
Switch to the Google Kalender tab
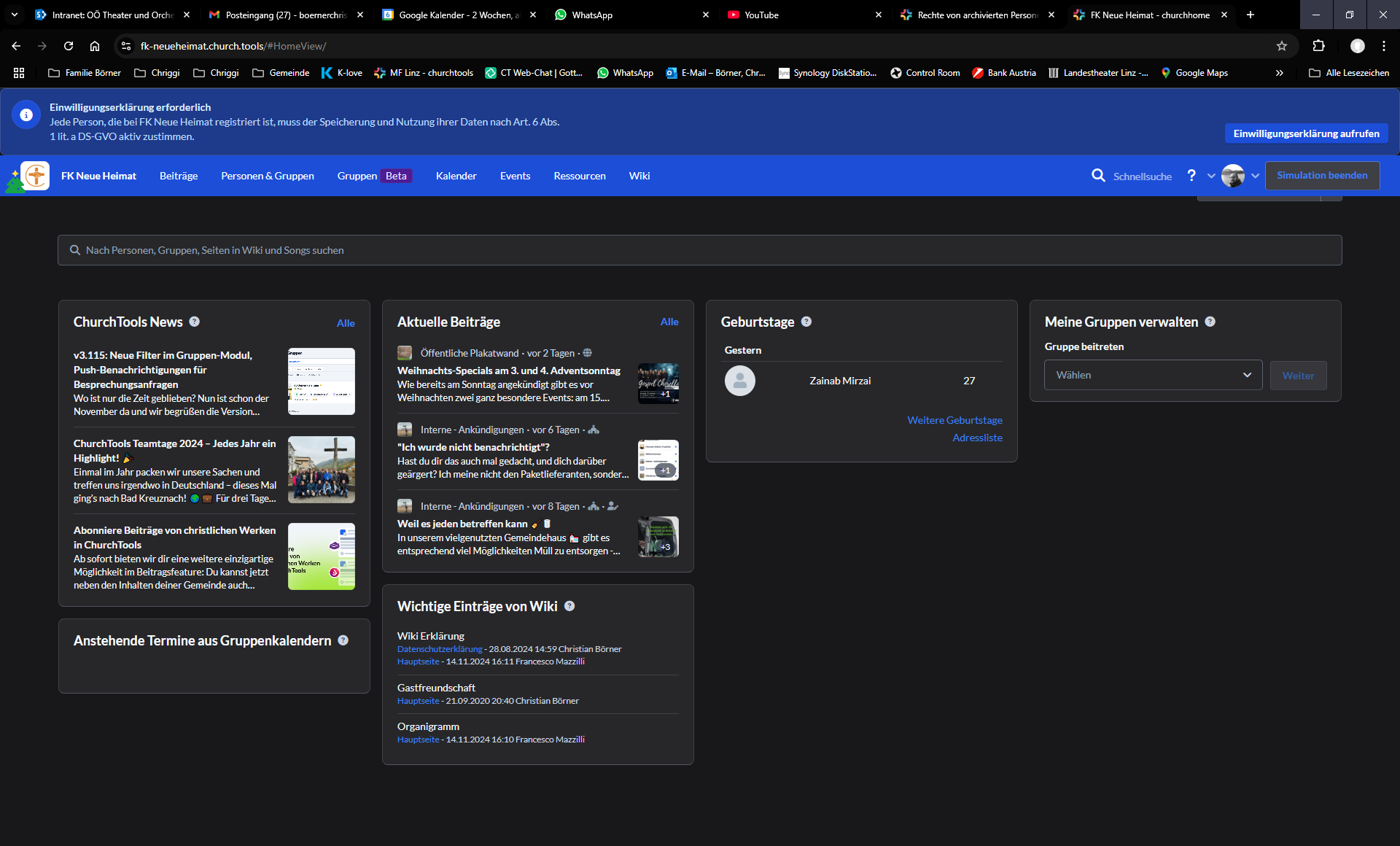(x=459, y=15)
